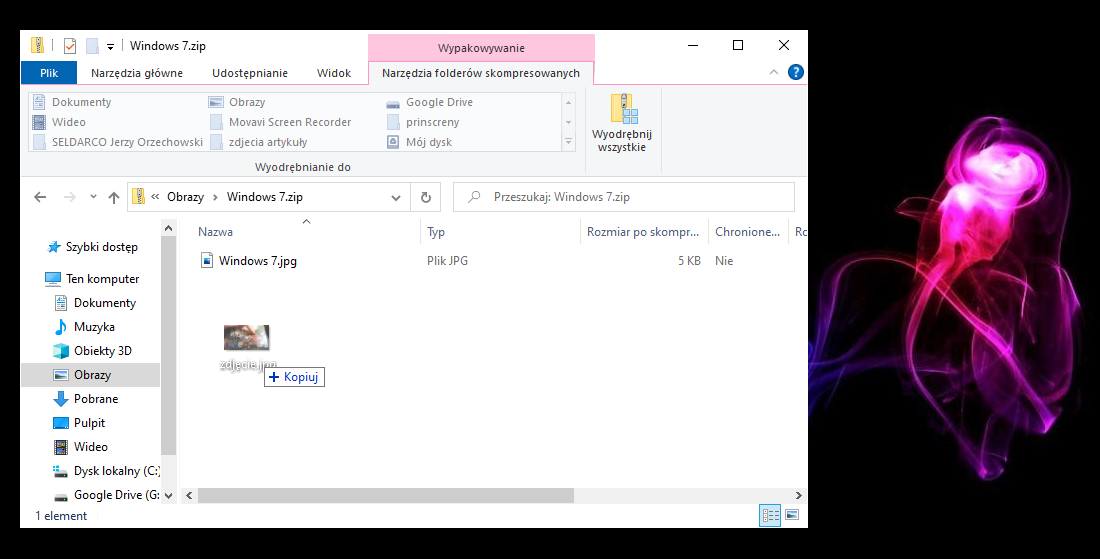Click the Google Drive (G:) drive icon

[x=61, y=496]
